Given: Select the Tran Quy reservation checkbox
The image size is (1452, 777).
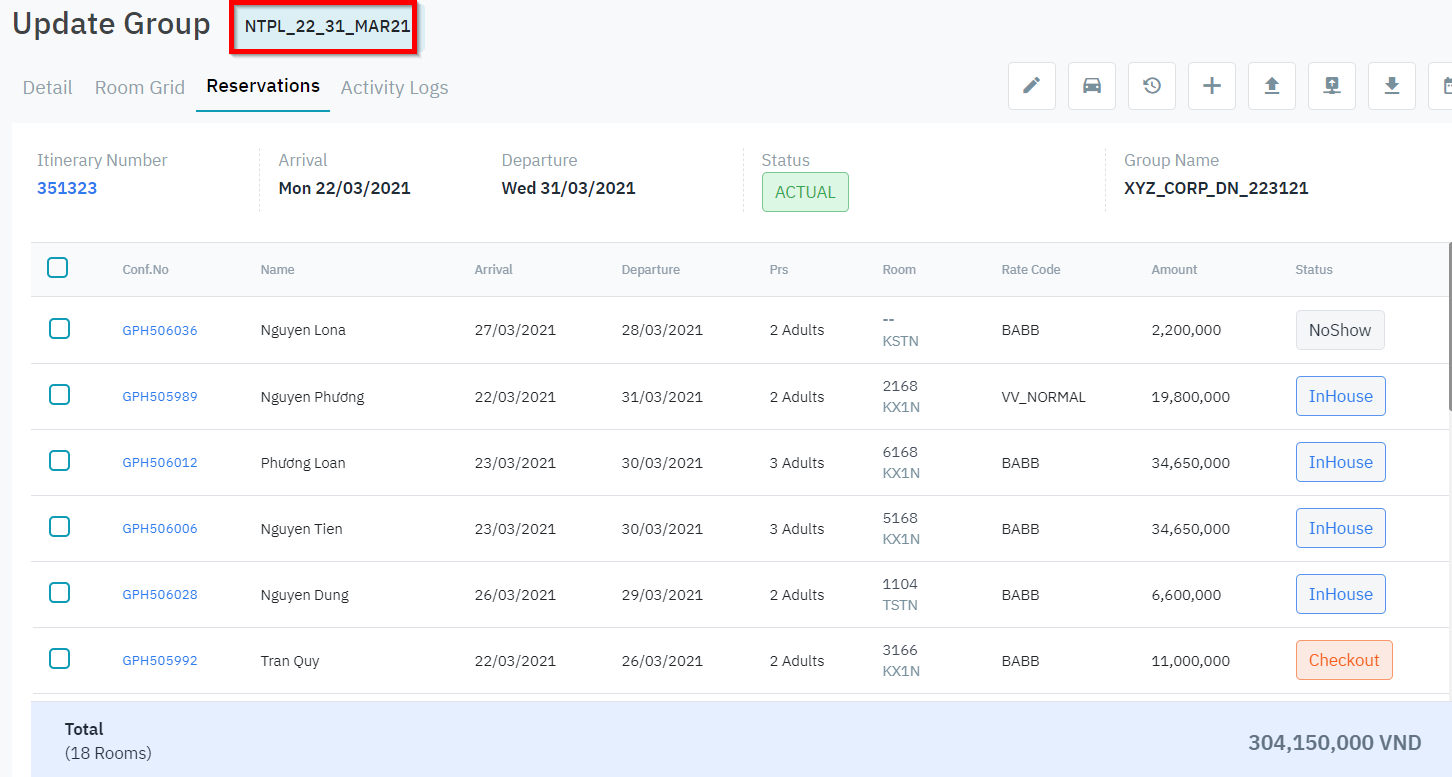Looking at the screenshot, I should (x=60, y=659).
